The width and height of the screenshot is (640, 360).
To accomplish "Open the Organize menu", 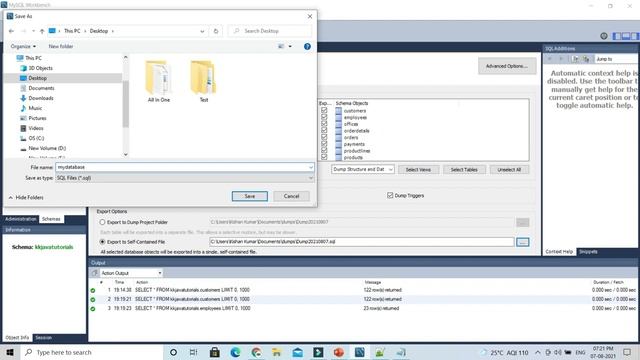I will (23, 47).
